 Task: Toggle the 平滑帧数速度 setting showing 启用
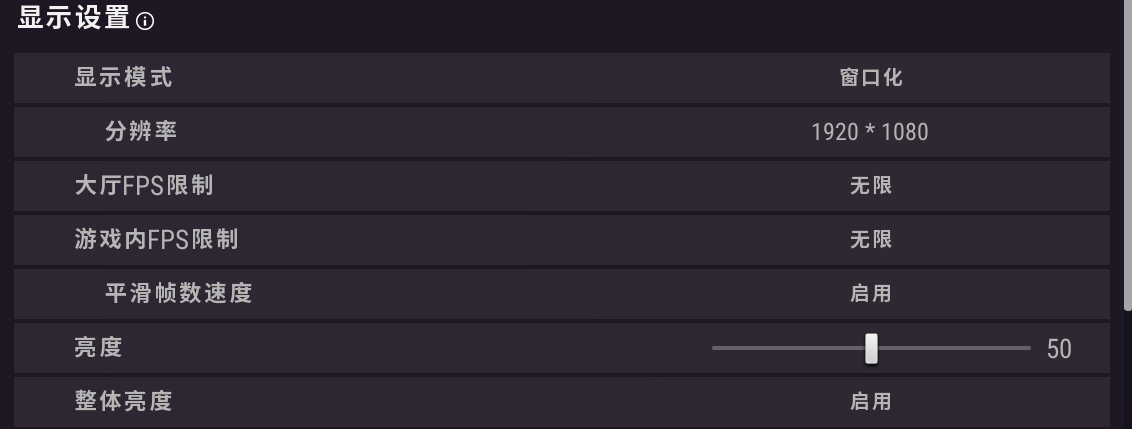870,293
